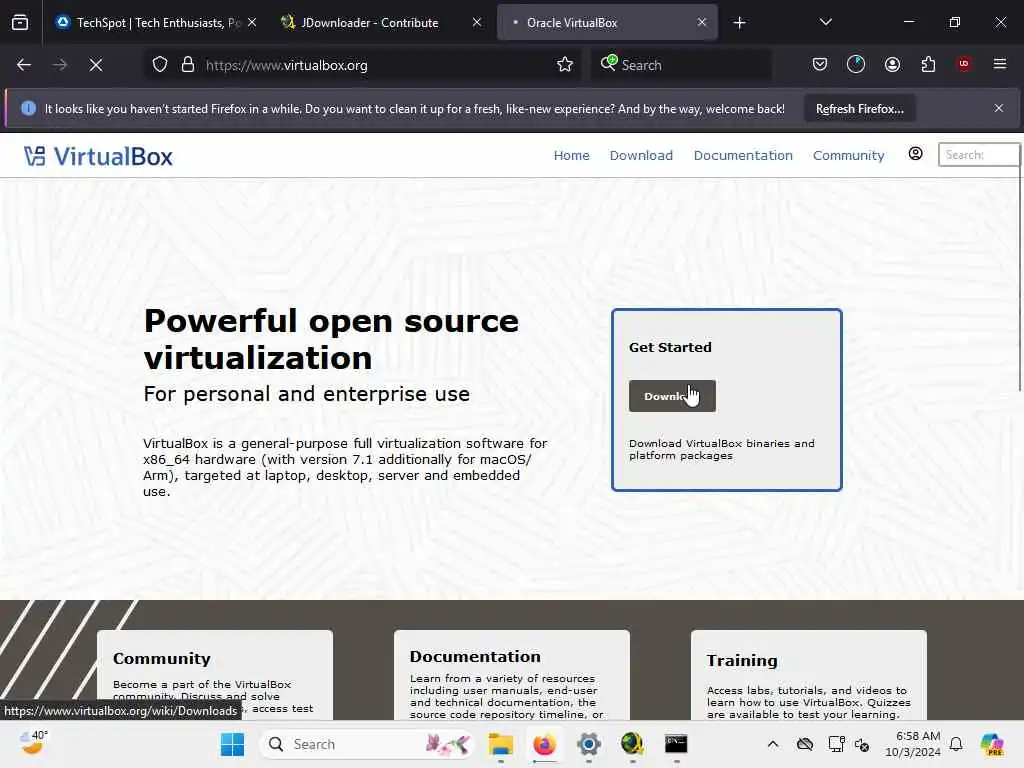Dismiss the Firefox refresh notification bar
1024x768 pixels.
(x=999, y=108)
